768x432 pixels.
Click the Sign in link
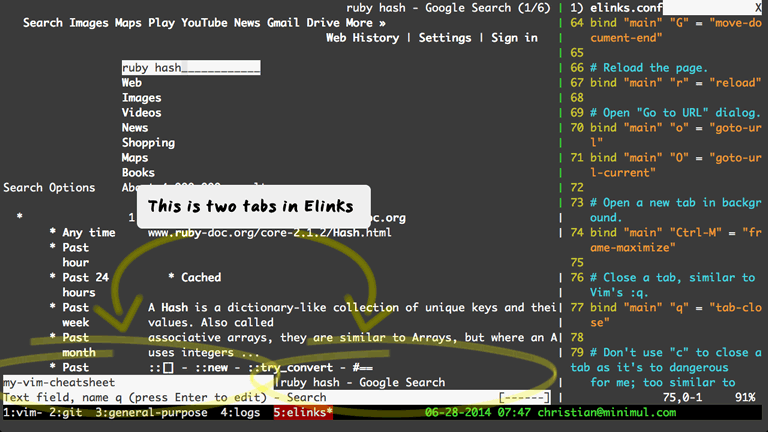[514, 38]
